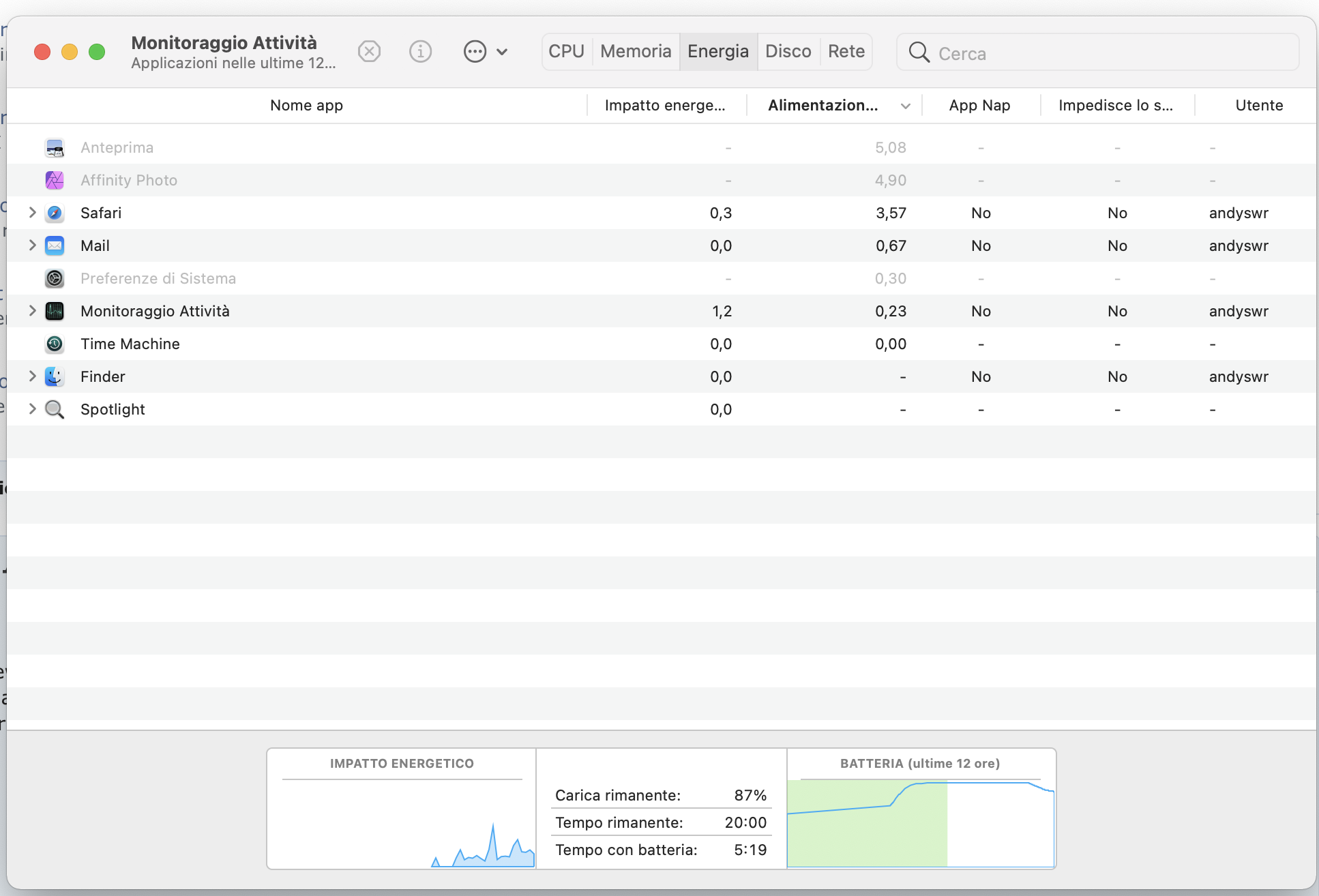Viewport: 1319px width, 896px height.
Task: Click the Affinity Photo icon in list
Action: pos(55,181)
